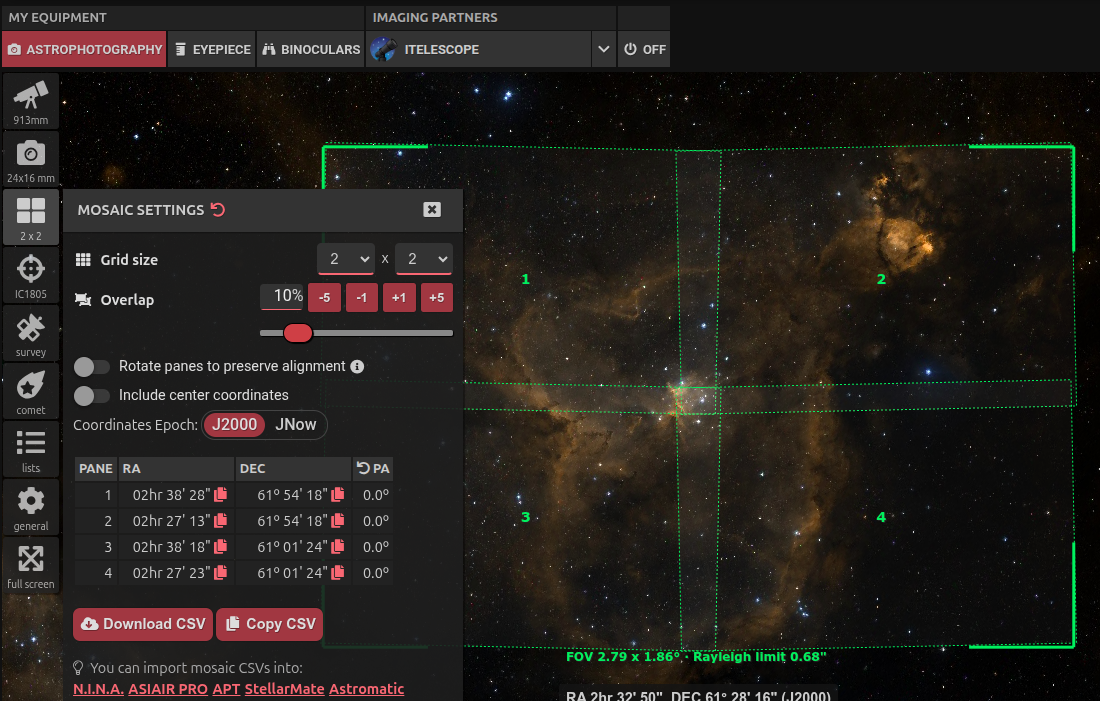Increase overlap by 1
This screenshot has height=701, width=1100.
tap(399, 298)
